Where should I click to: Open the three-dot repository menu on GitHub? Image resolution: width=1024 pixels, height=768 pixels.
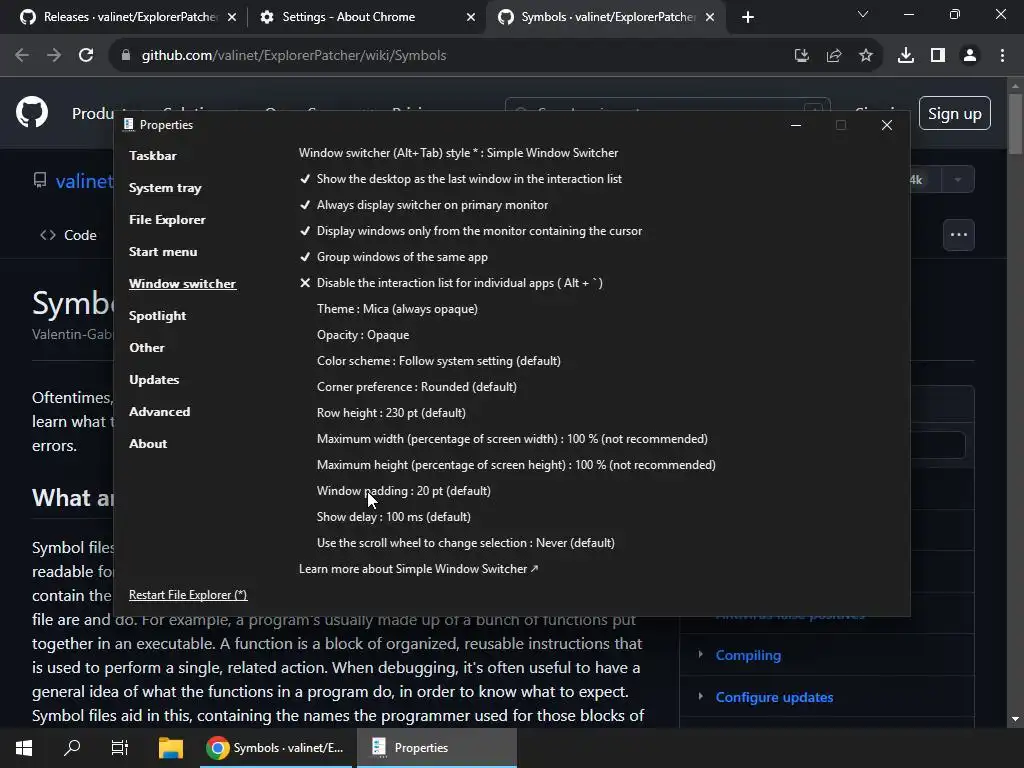tap(958, 234)
